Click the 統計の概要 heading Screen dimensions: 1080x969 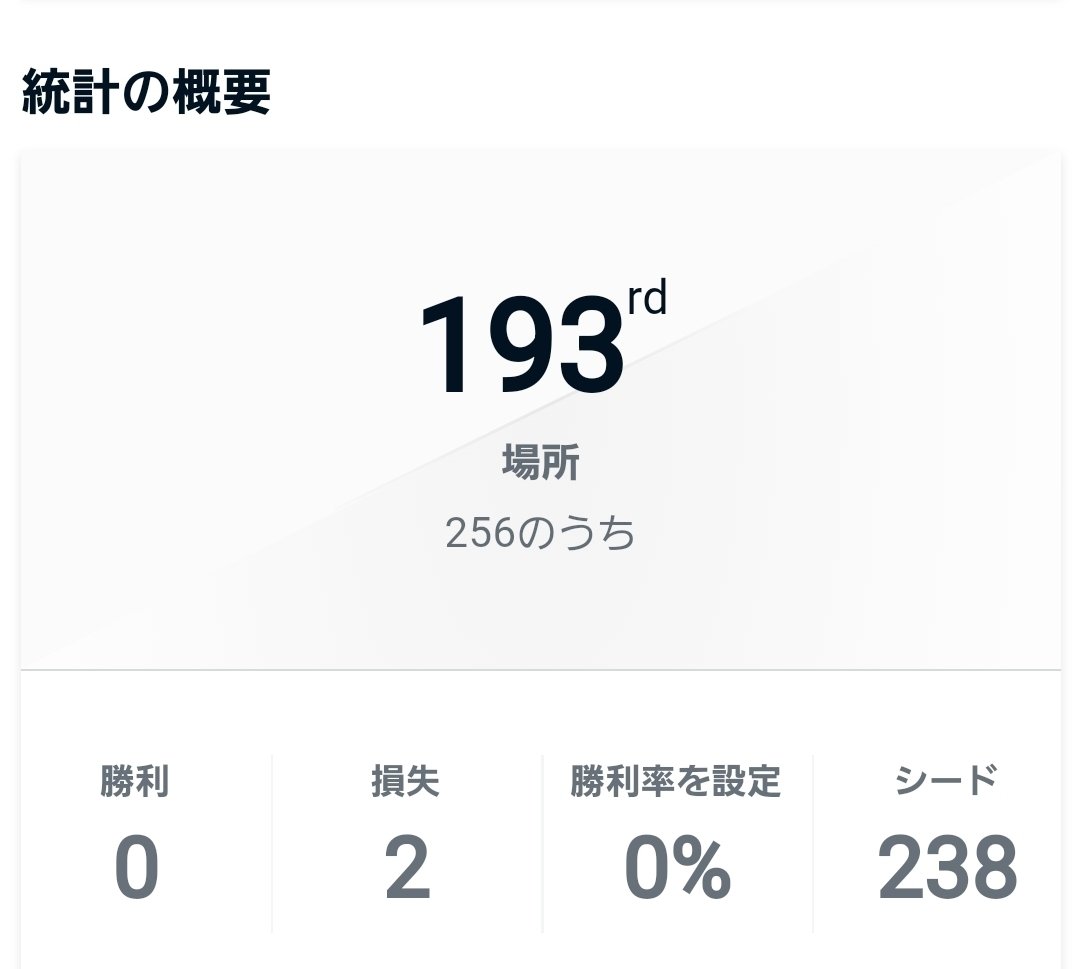pos(146,93)
